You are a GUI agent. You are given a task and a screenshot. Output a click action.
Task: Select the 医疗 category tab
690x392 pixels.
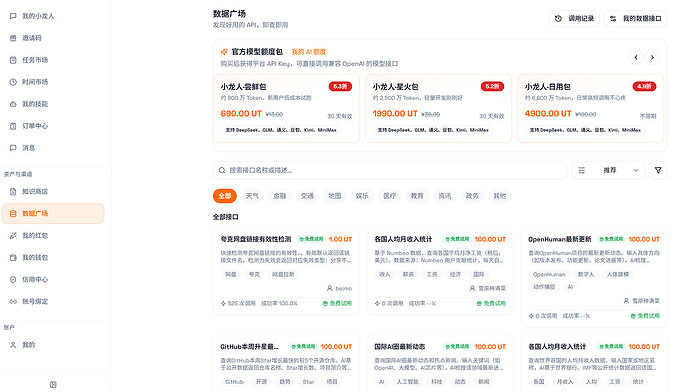pyautogui.click(x=389, y=196)
